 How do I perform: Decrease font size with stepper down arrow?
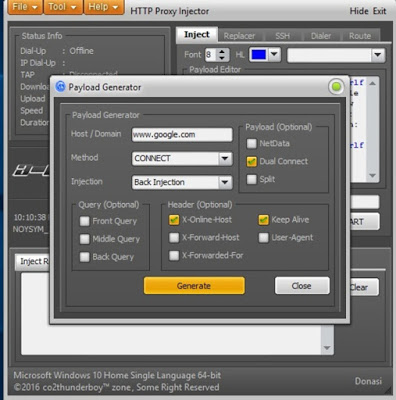(222, 58)
